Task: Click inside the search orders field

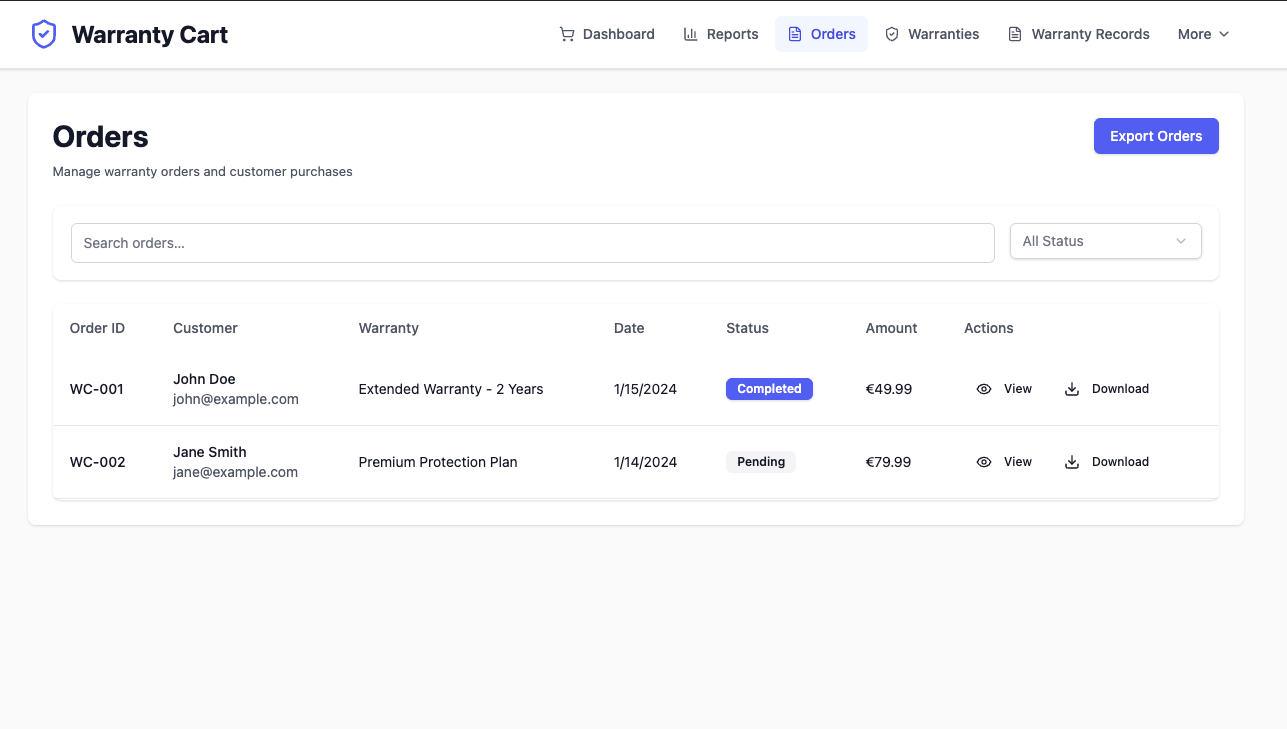Action: [x=532, y=242]
